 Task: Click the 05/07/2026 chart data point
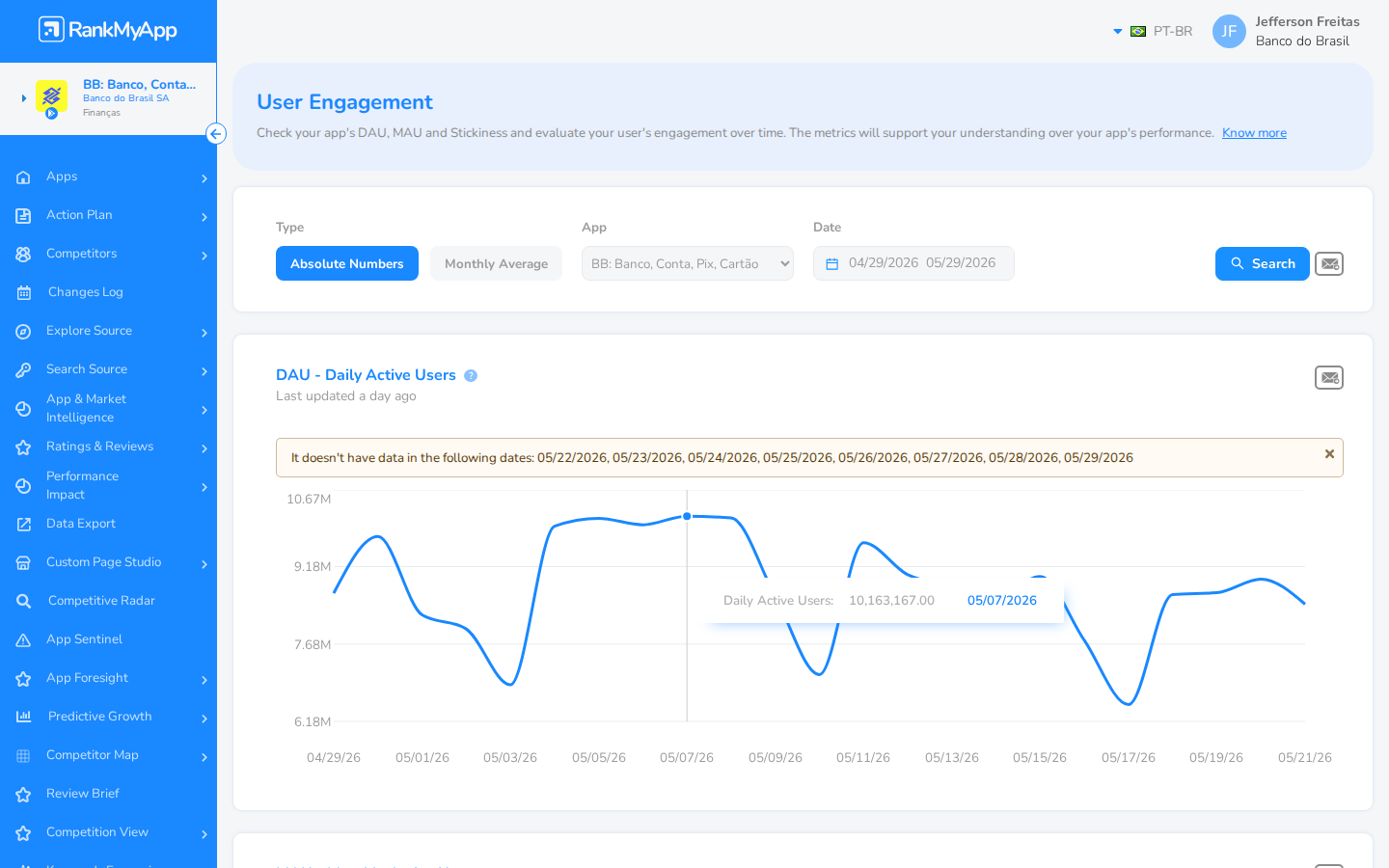687,516
